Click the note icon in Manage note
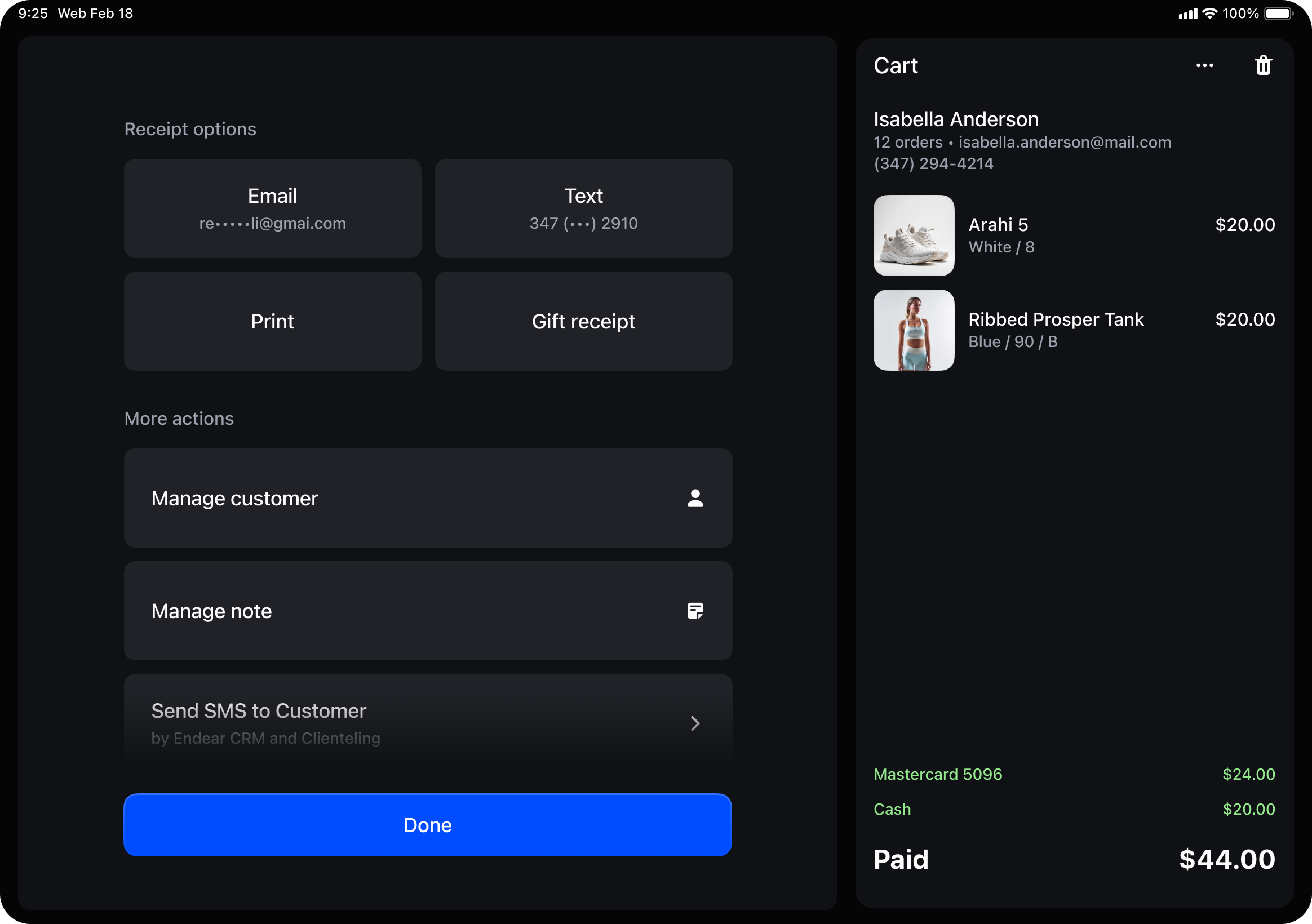The image size is (1312, 924). [695, 611]
